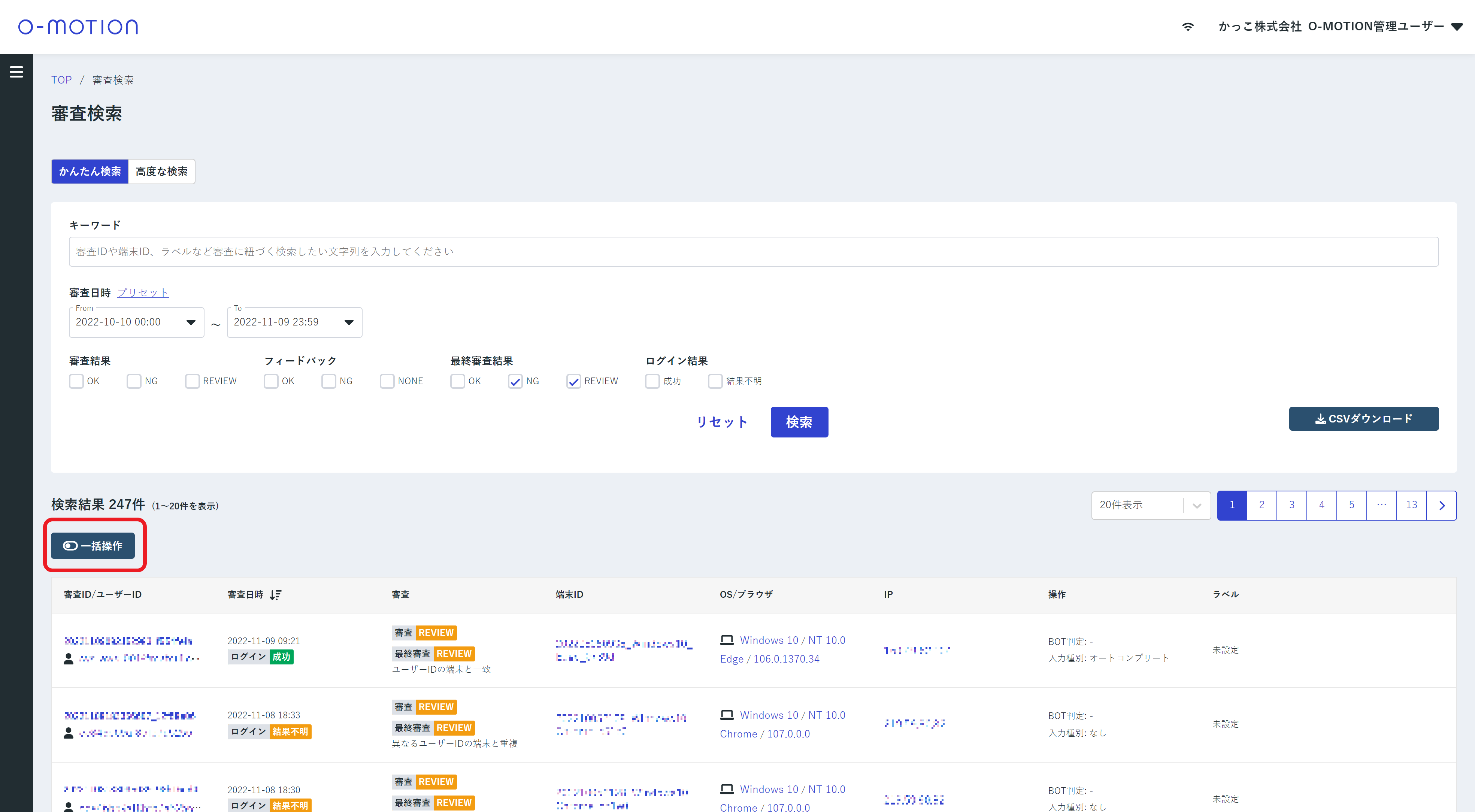Screen dimensions: 1475x812
Task: Click the Wi-Fi status icon in header
Action: coord(1188,26)
